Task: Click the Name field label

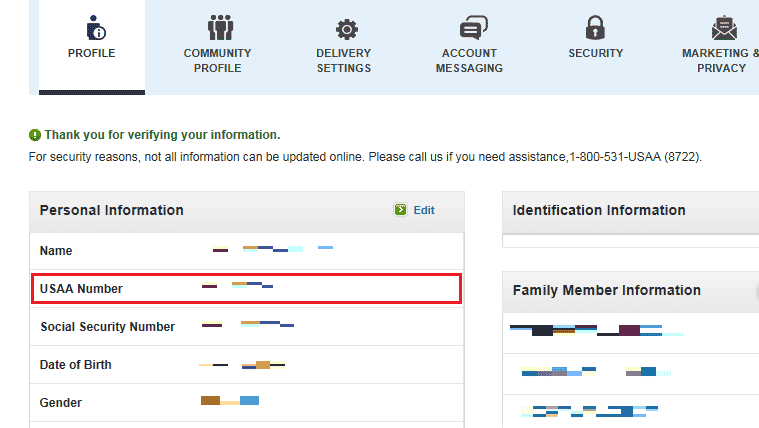Action: (56, 251)
